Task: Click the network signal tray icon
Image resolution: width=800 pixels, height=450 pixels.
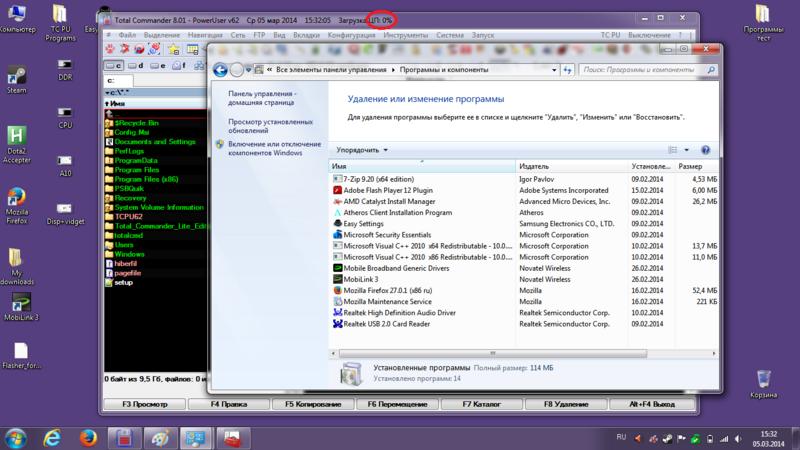Action: tap(724, 439)
